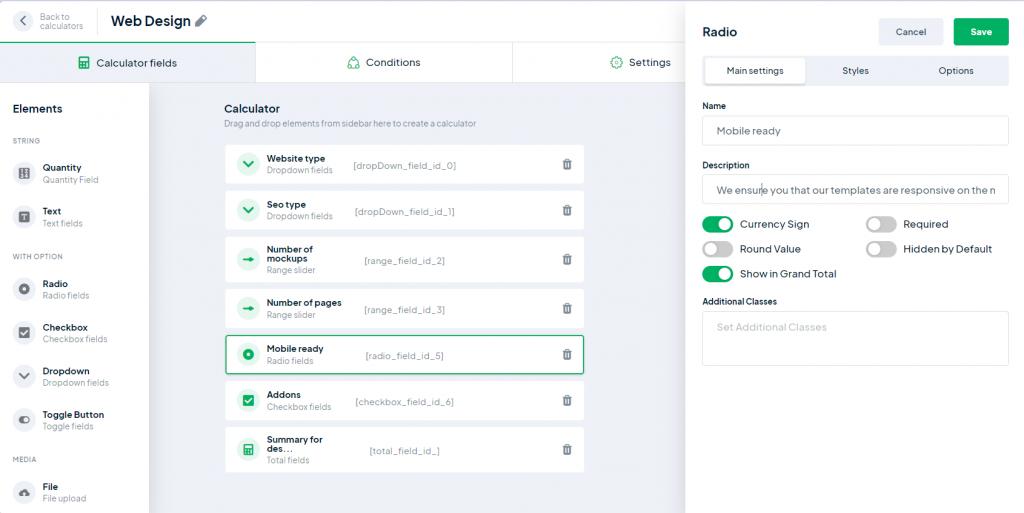This screenshot has width=1024, height=513.
Task: Enable the Hidden by Default toggle
Action: coord(881,249)
